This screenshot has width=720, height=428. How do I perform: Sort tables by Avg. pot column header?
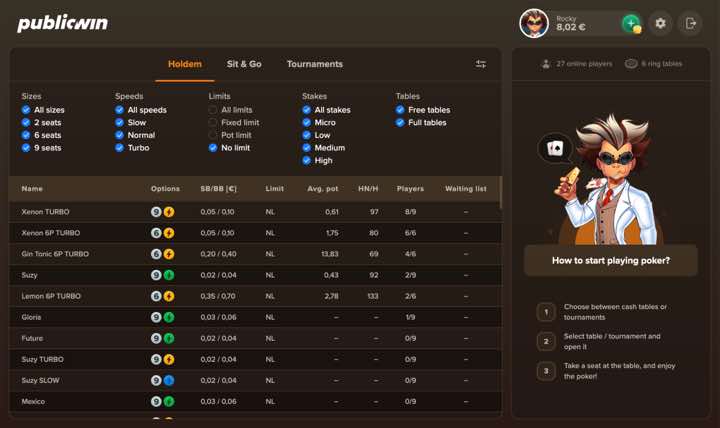pyautogui.click(x=321, y=189)
